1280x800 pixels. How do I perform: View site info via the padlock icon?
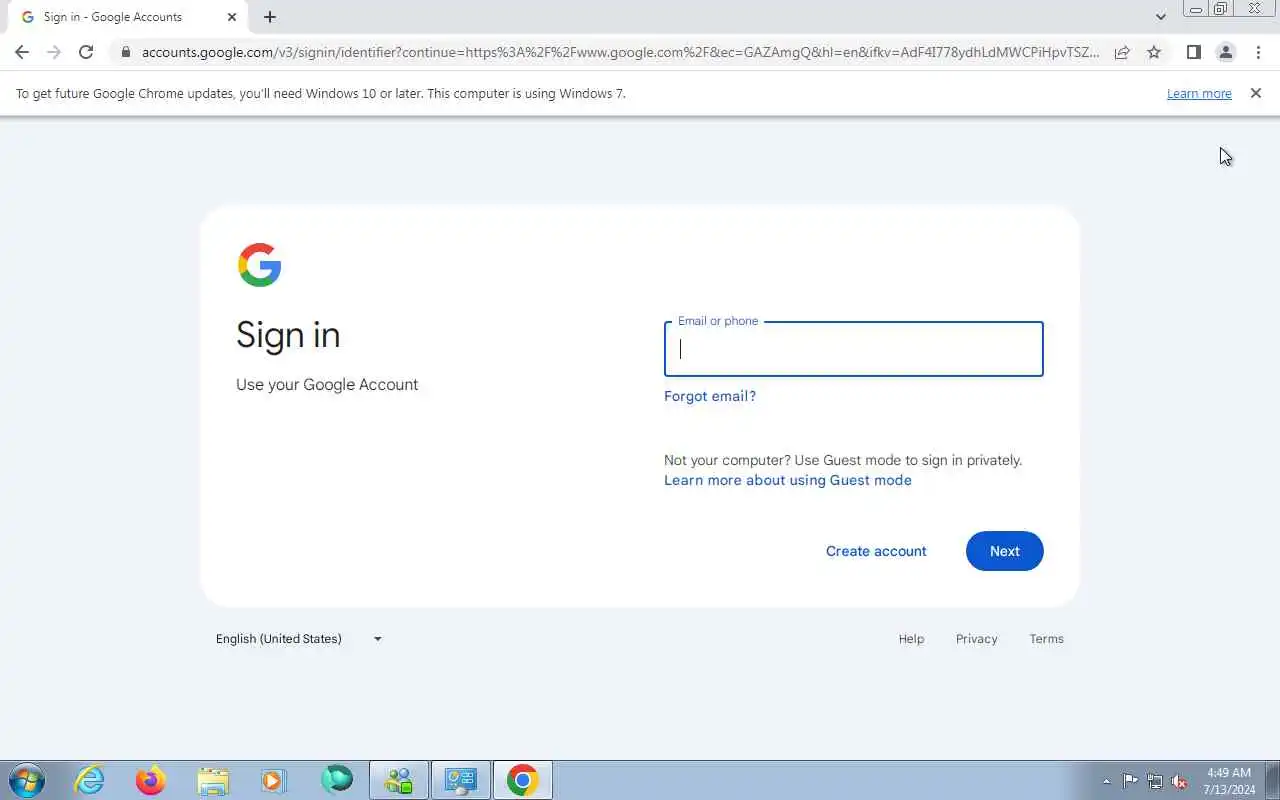pyautogui.click(x=125, y=52)
